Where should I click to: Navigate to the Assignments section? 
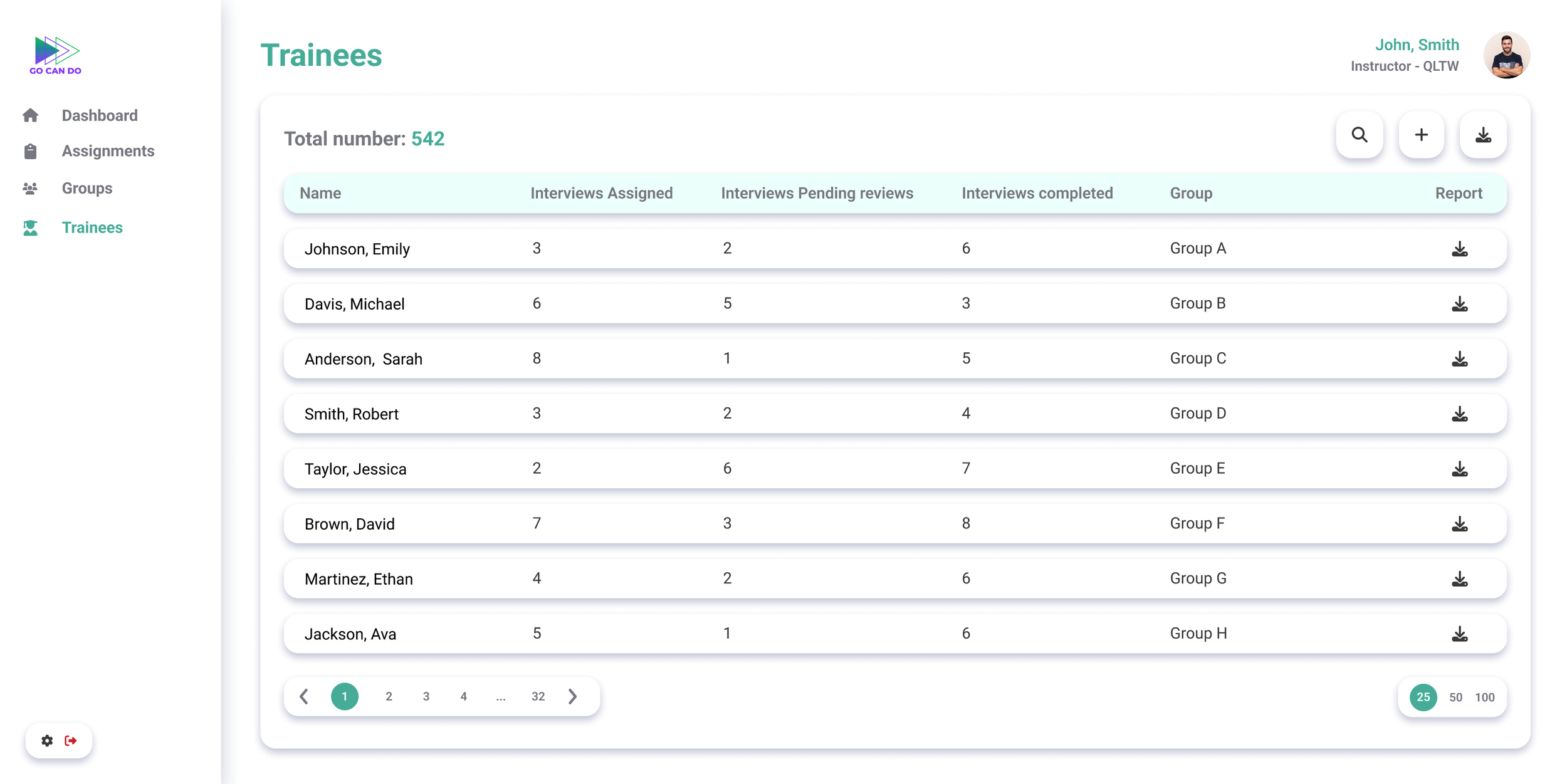108,151
